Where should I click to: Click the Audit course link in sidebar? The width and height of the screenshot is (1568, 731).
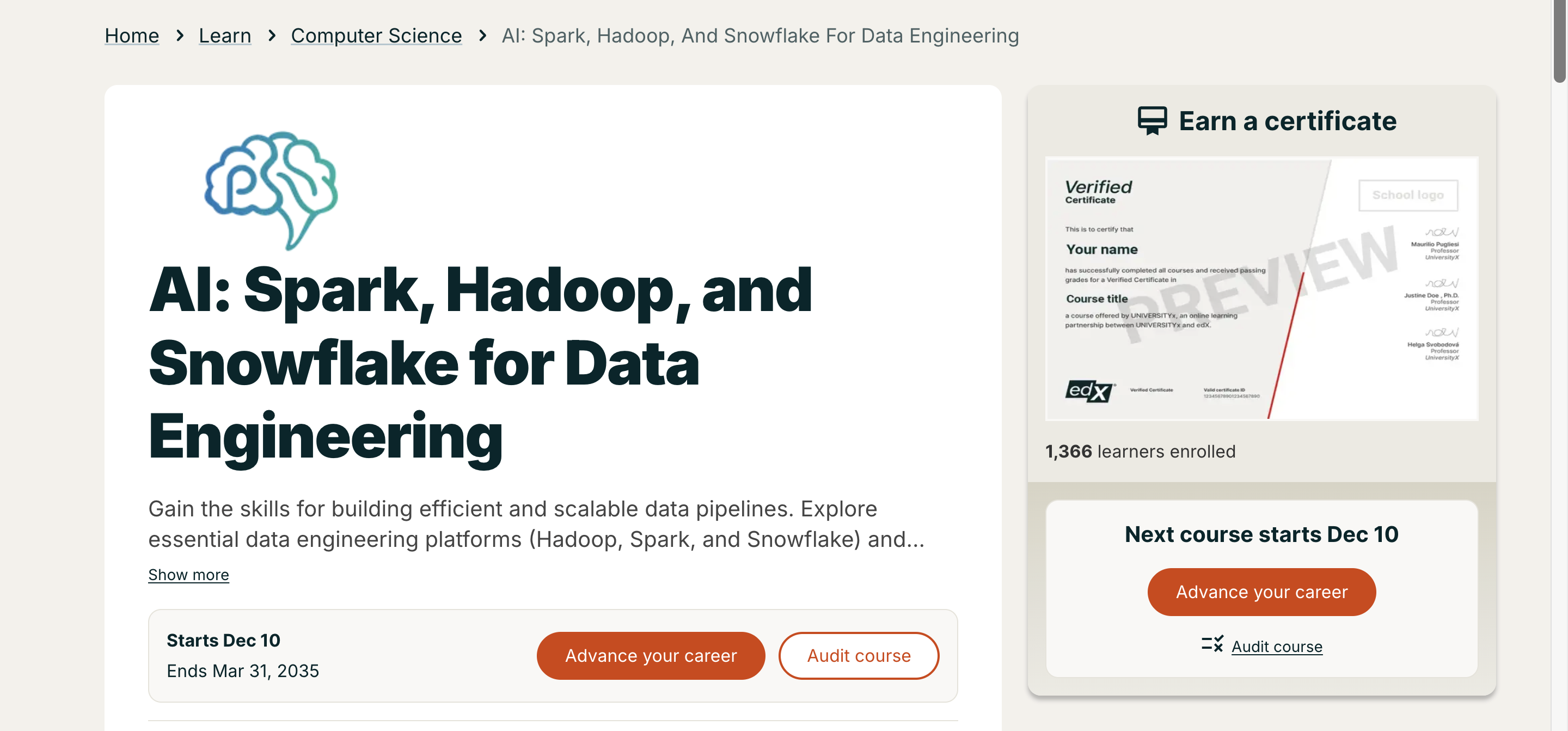(1276, 645)
